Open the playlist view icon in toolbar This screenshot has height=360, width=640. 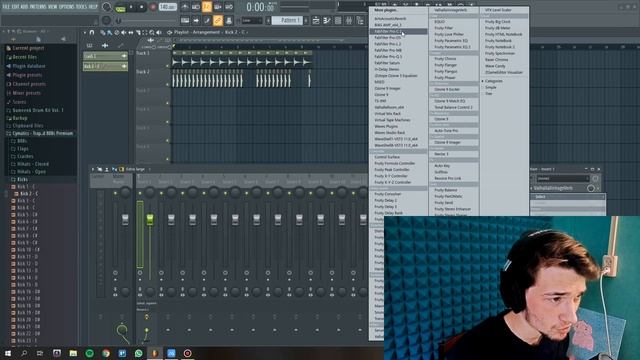tap(316, 20)
